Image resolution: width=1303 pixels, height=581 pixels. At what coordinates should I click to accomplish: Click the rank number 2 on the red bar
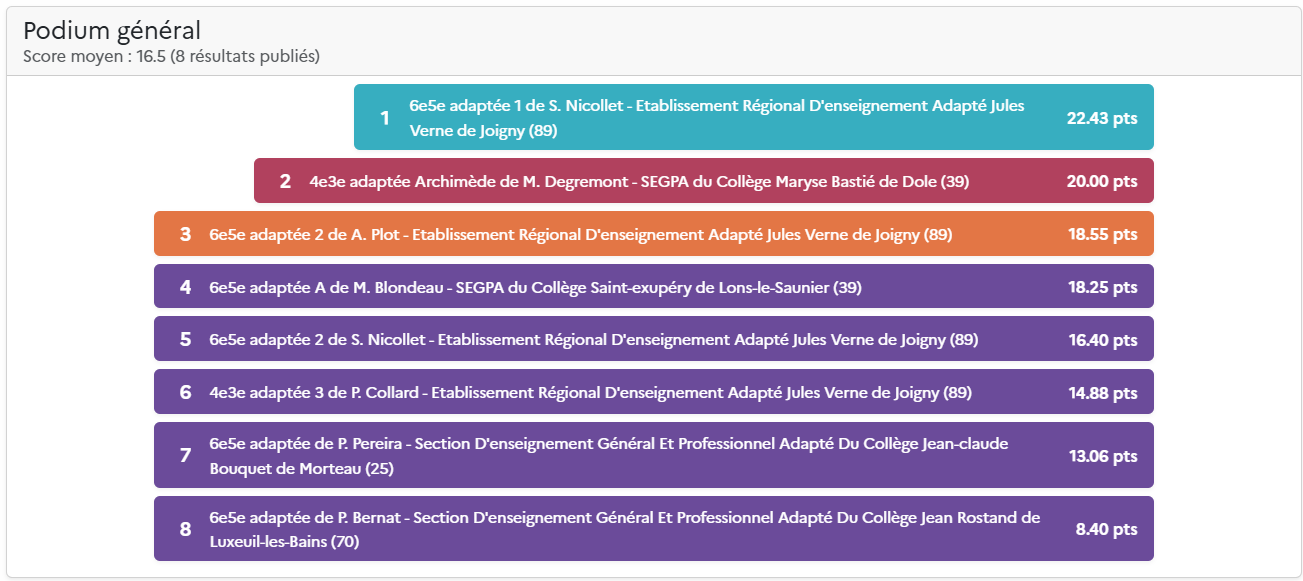(285, 182)
